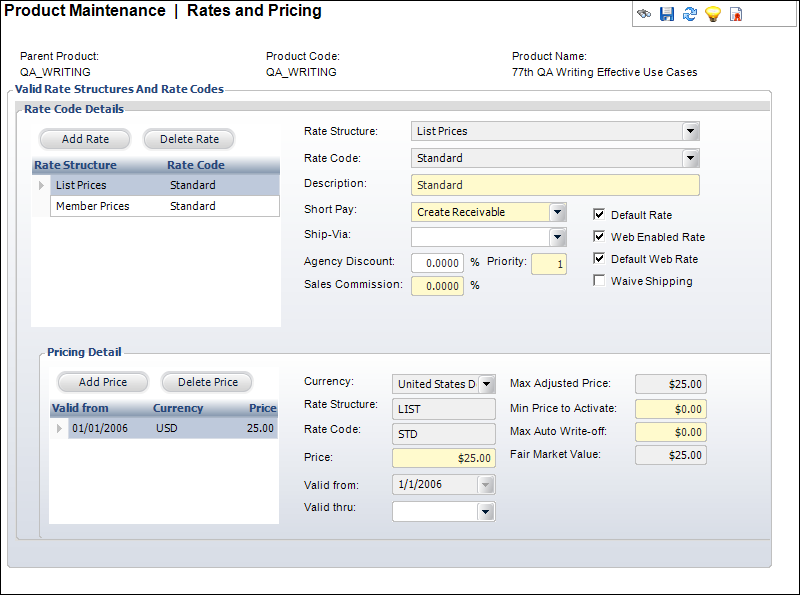The width and height of the screenshot is (800, 595).
Task: Click the Delete Price button
Action: (206, 382)
